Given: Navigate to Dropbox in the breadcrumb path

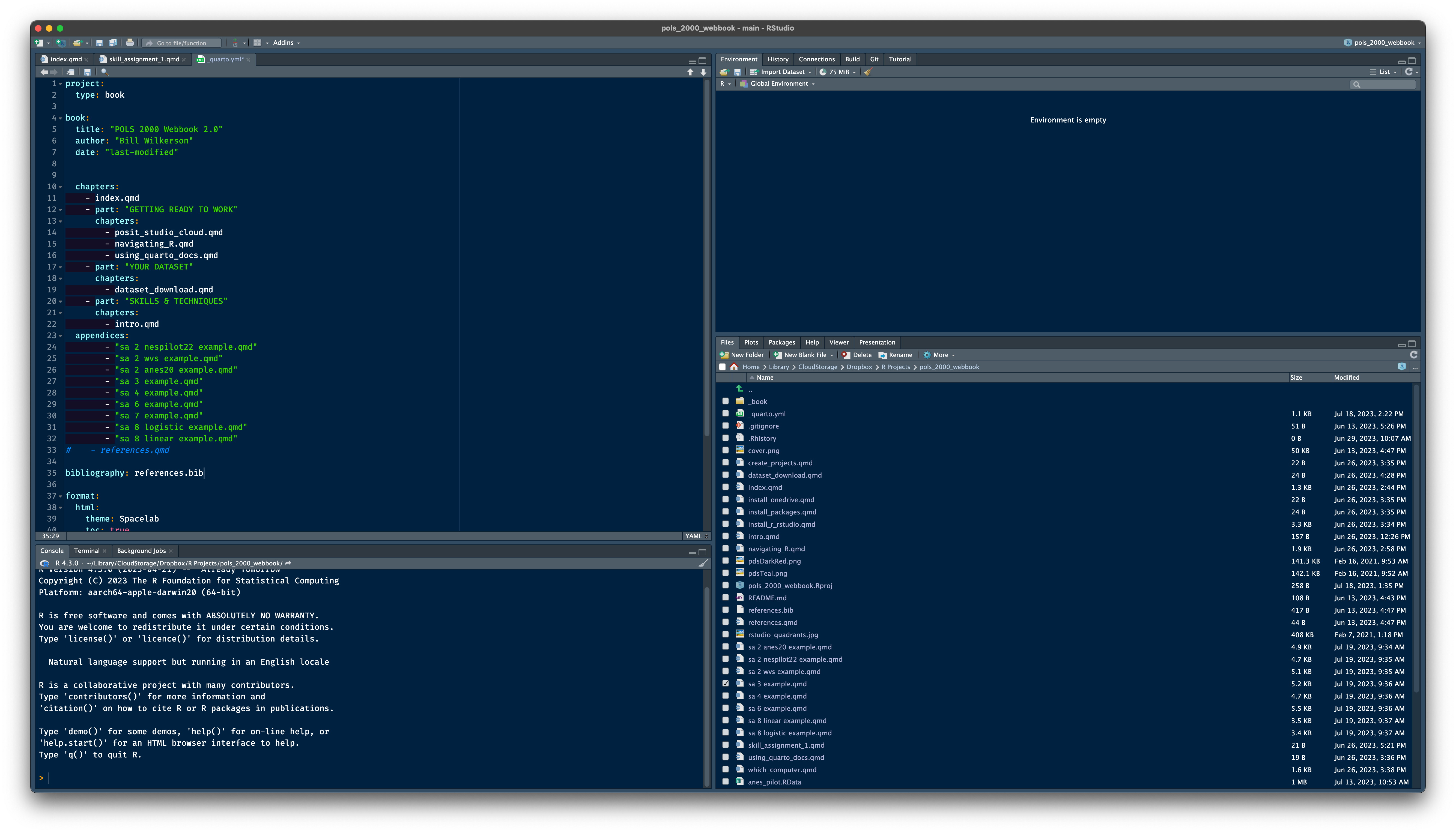Looking at the screenshot, I should (859, 367).
